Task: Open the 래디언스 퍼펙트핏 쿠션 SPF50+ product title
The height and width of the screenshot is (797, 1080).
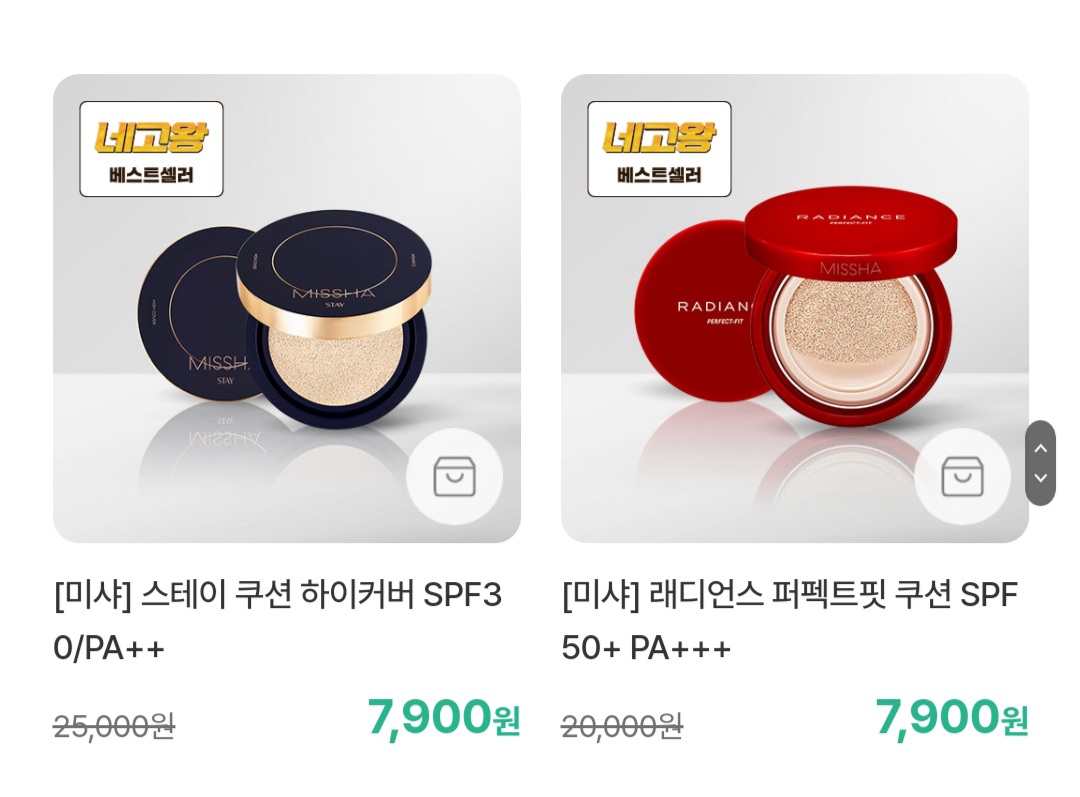Action: (x=789, y=621)
